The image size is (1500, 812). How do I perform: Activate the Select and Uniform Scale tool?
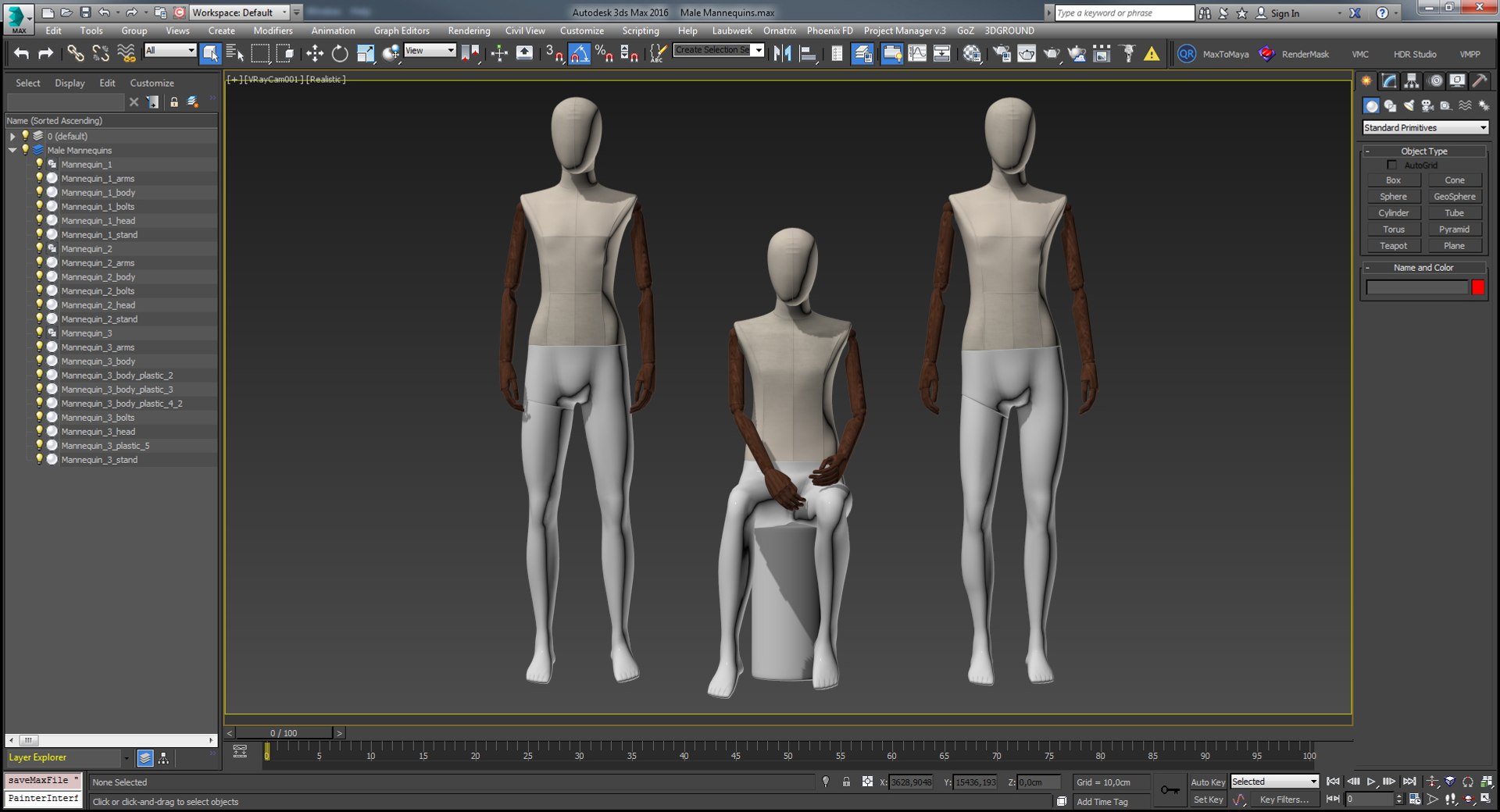pyautogui.click(x=366, y=53)
